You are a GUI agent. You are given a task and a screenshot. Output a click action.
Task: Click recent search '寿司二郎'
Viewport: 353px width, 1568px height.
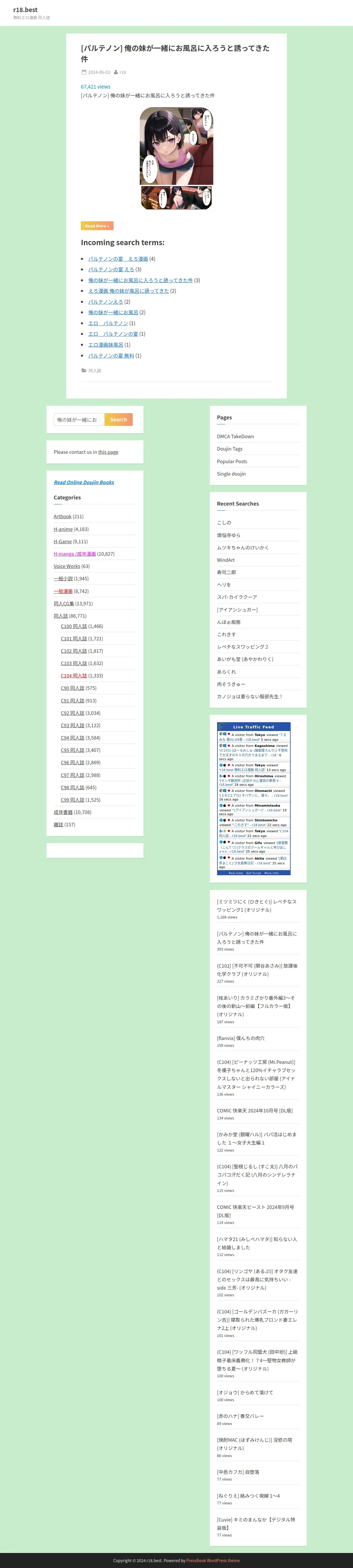click(227, 572)
